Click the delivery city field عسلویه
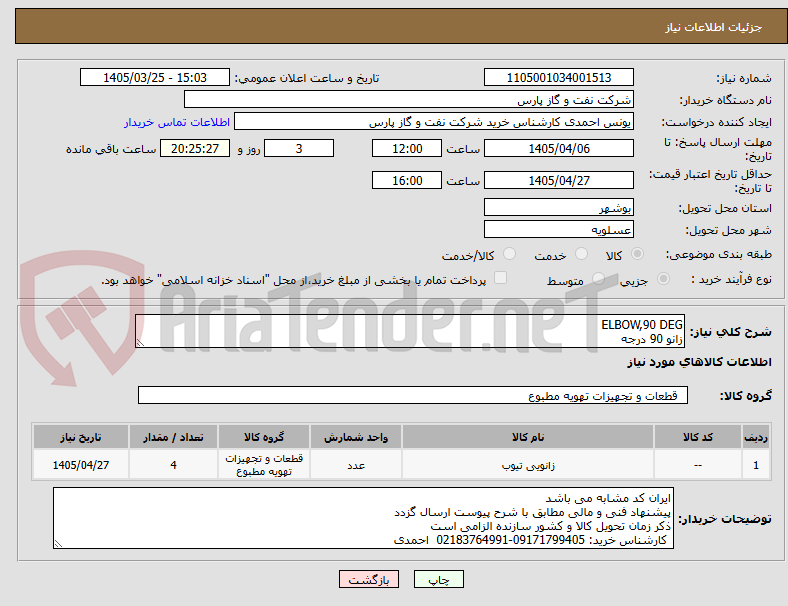This screenshot has width=788, height=606. [x=558, y=230]
